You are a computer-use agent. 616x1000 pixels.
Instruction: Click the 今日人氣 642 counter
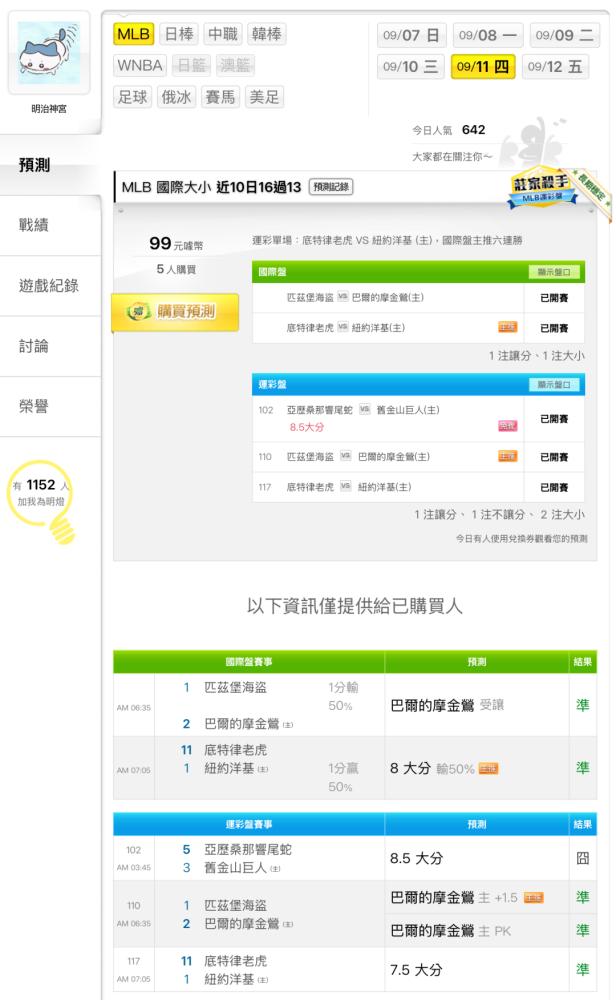point(449,130)
